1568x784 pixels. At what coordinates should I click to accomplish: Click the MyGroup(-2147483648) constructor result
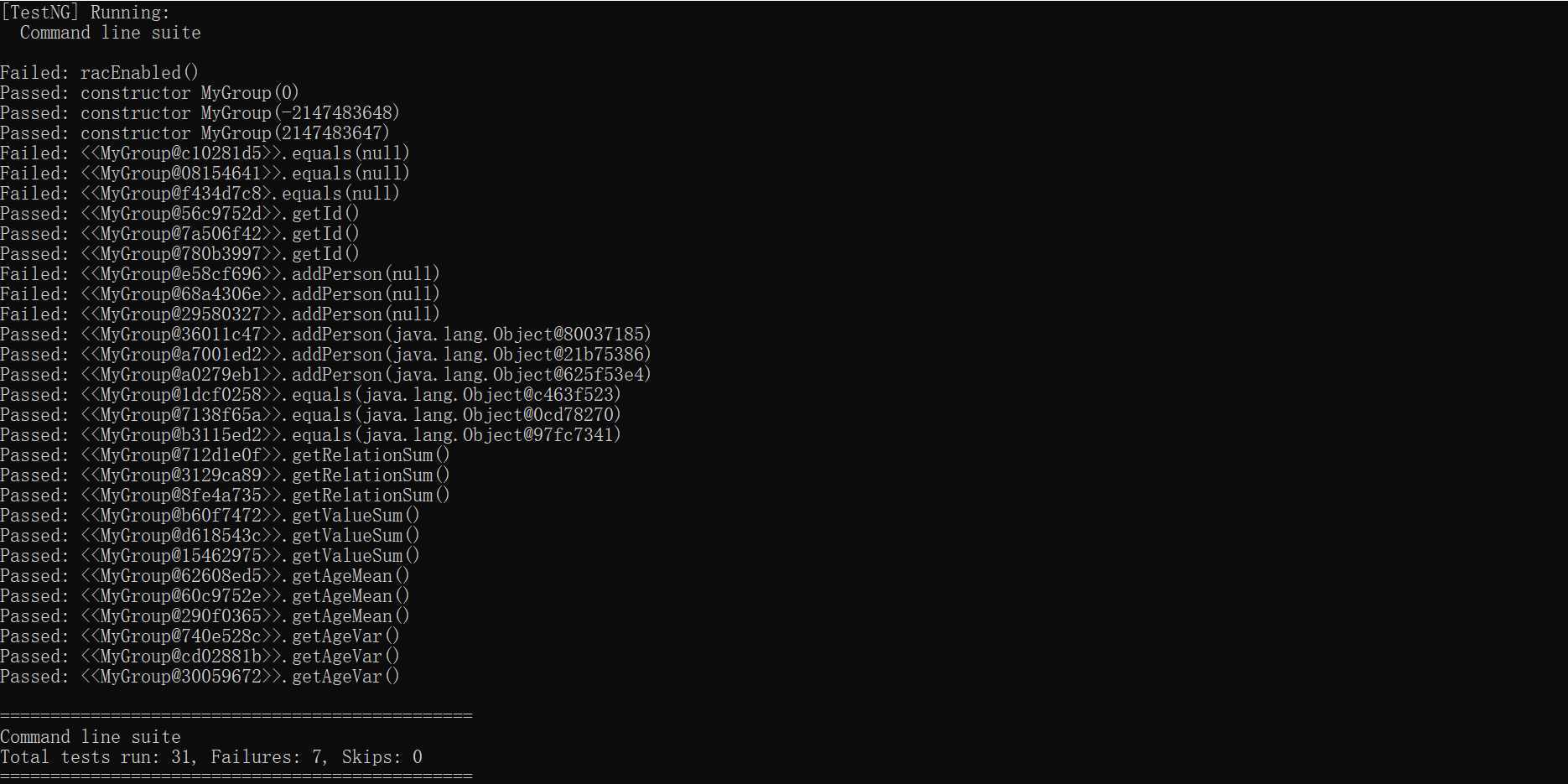pos(200,113)
